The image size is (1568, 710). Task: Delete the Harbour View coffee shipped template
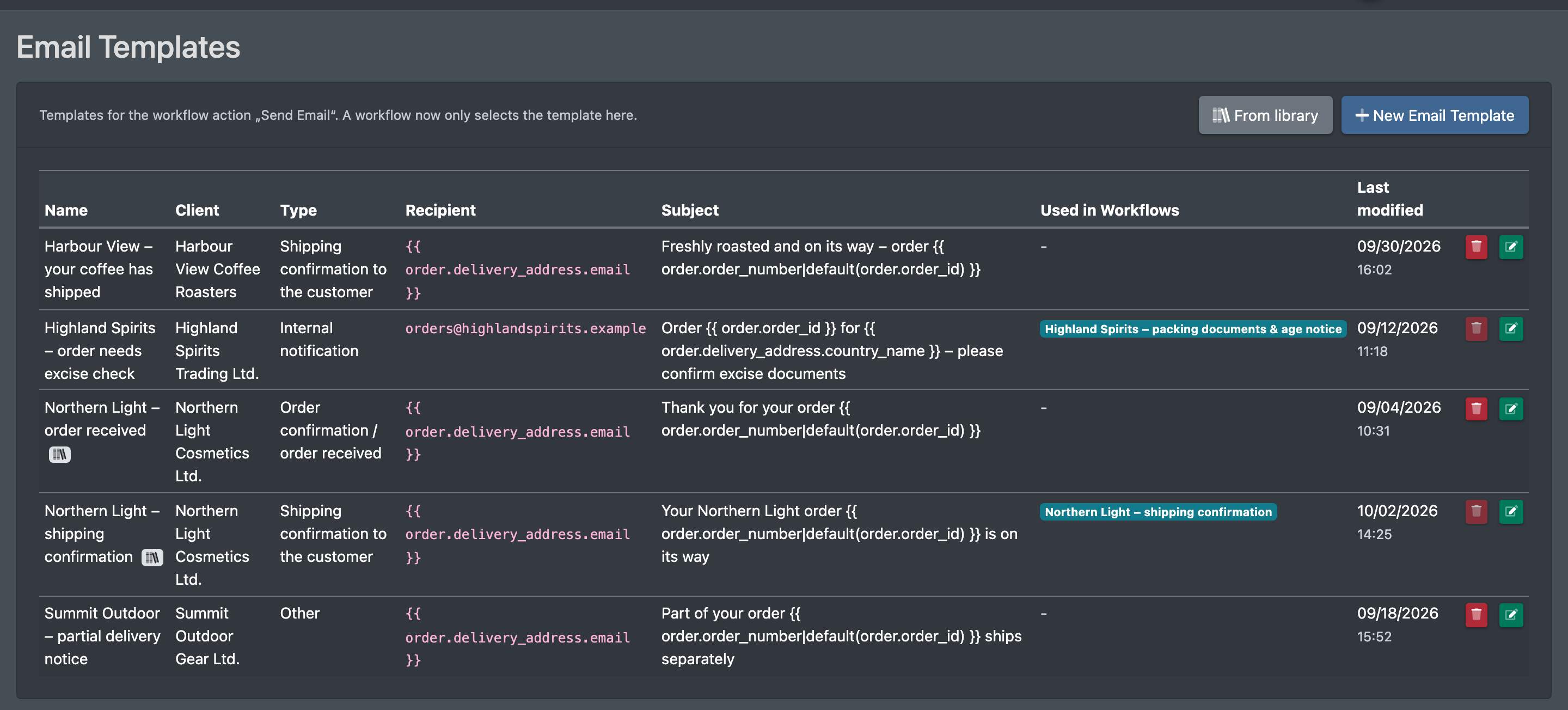tap(1476, 247)
